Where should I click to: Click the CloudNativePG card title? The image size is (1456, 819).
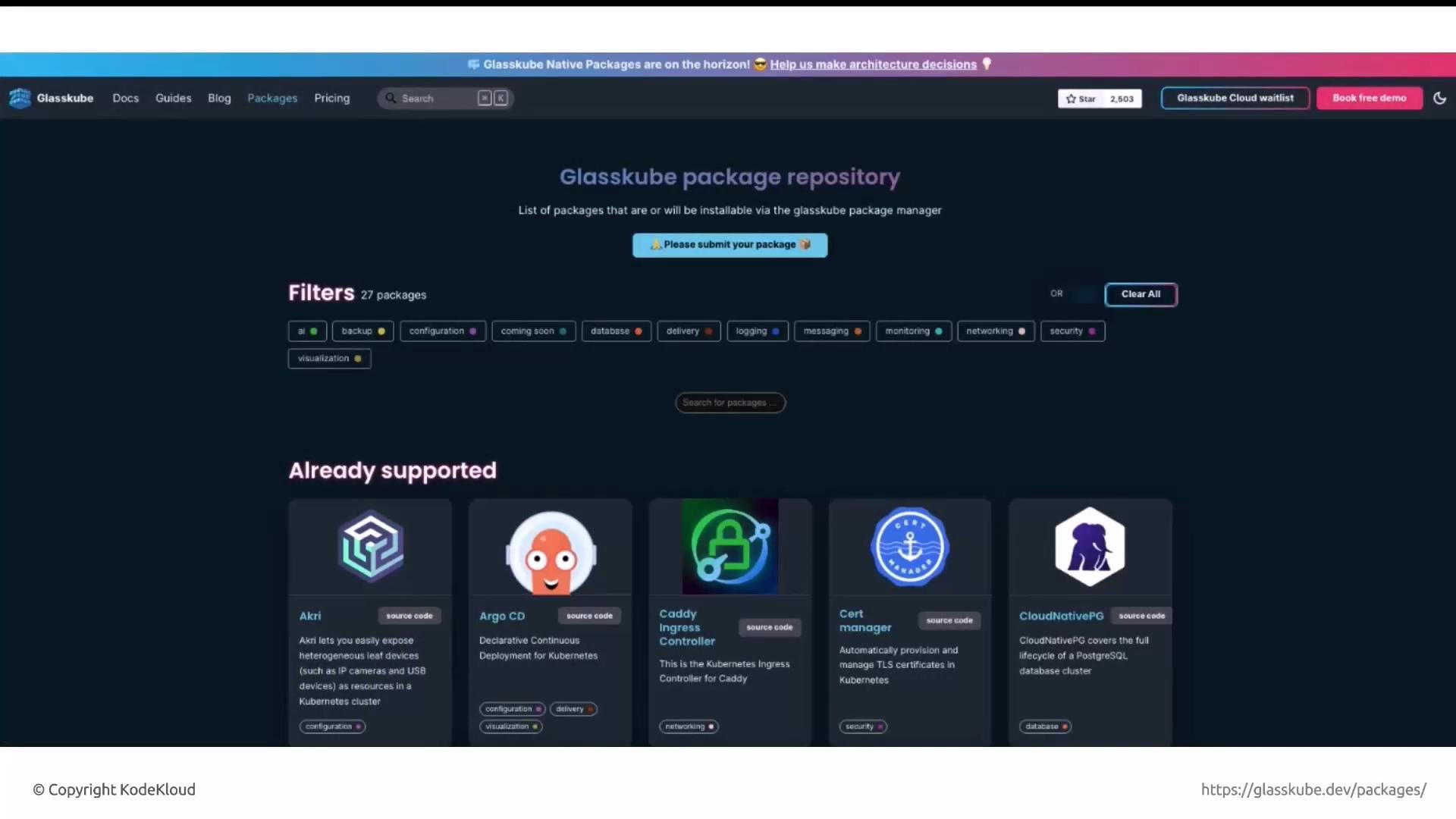[1061, 616]
